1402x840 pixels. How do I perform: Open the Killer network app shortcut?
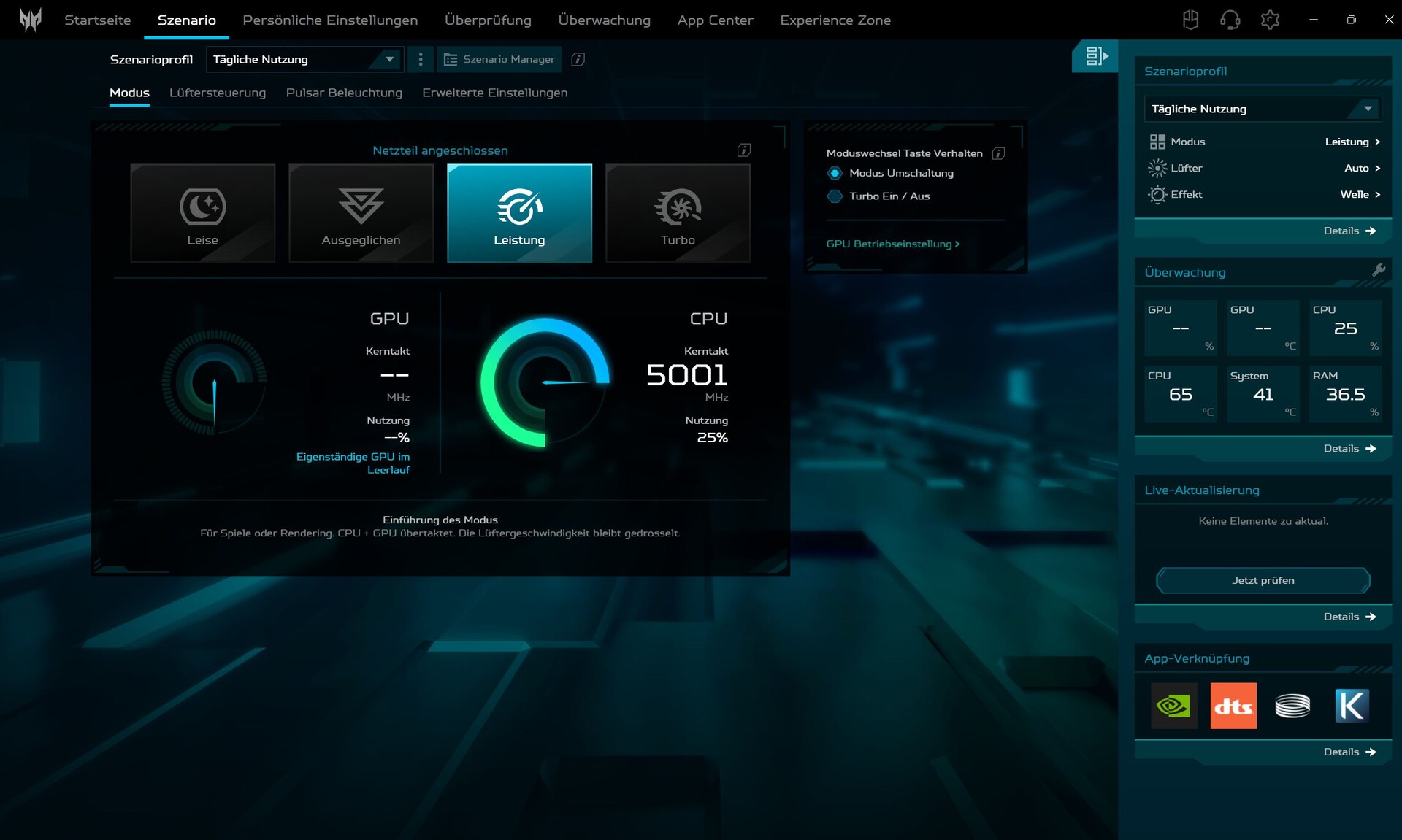pyautogui.click(x=1351, y=706)
